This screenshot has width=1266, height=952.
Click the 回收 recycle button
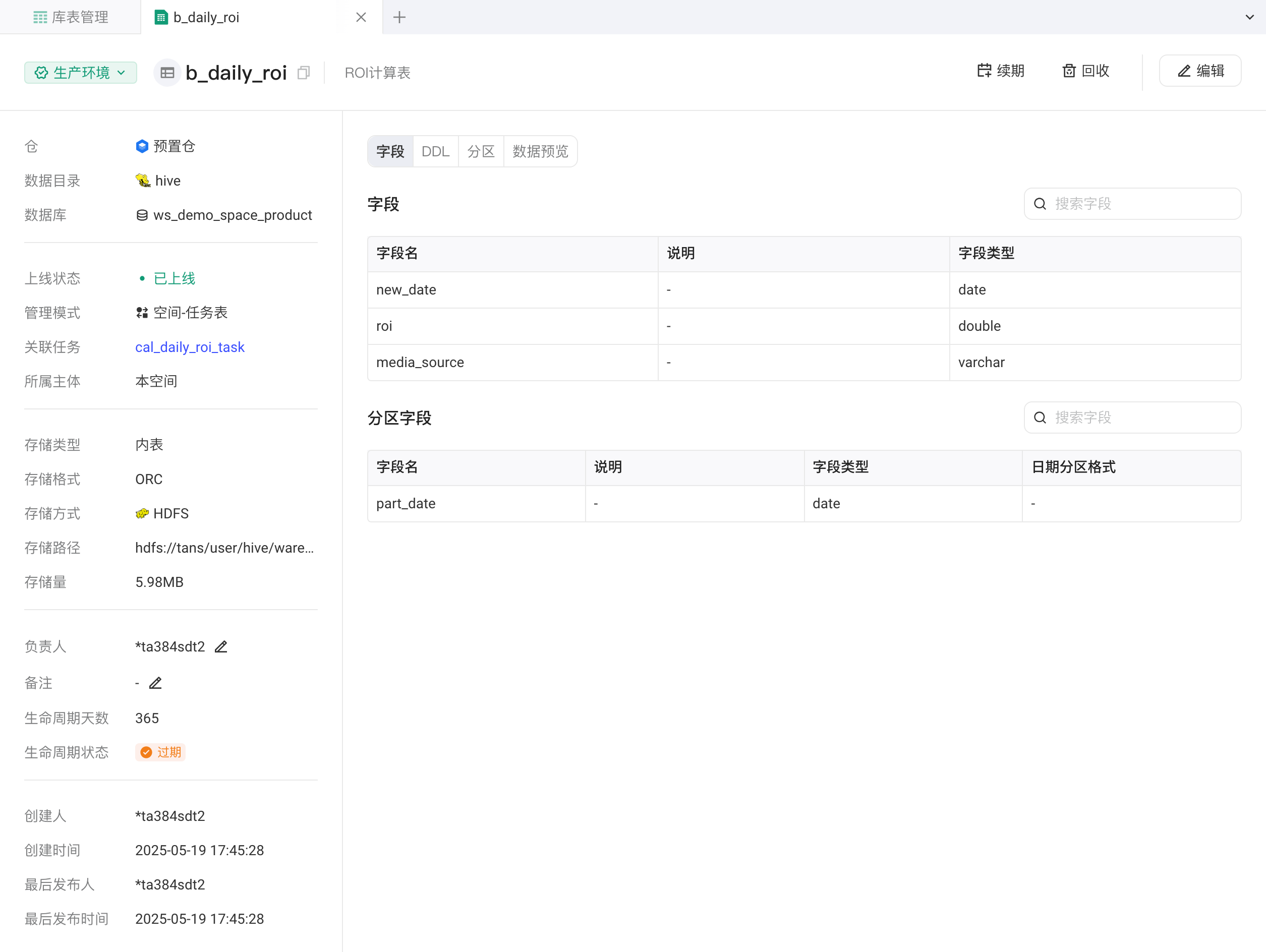click(1086, 71)
